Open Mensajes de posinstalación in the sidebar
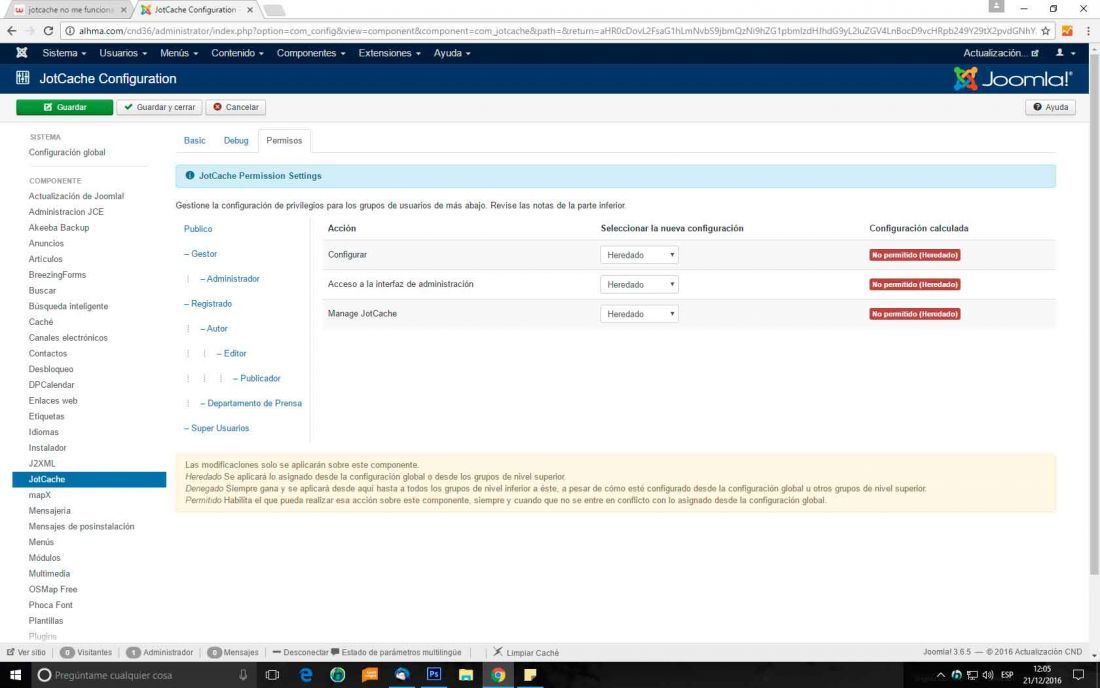The image size is (1100, 688). (81, 527)
